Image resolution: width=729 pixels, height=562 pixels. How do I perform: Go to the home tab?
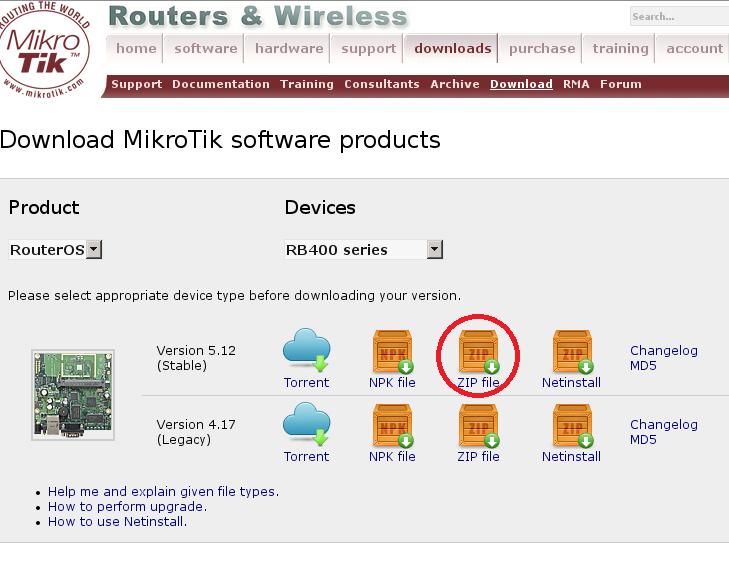coord(136,48)
